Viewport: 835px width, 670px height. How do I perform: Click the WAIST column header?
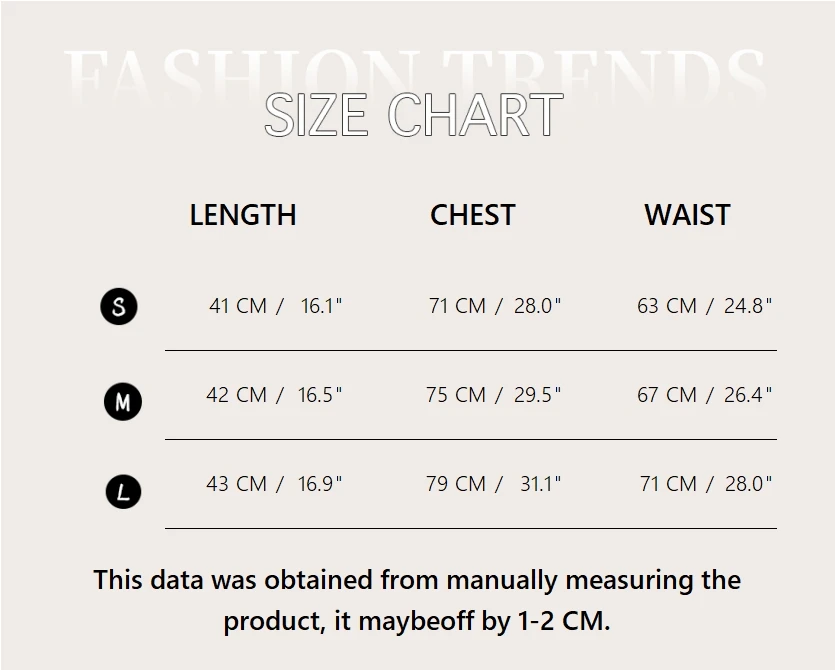click(x=687, y=215)
